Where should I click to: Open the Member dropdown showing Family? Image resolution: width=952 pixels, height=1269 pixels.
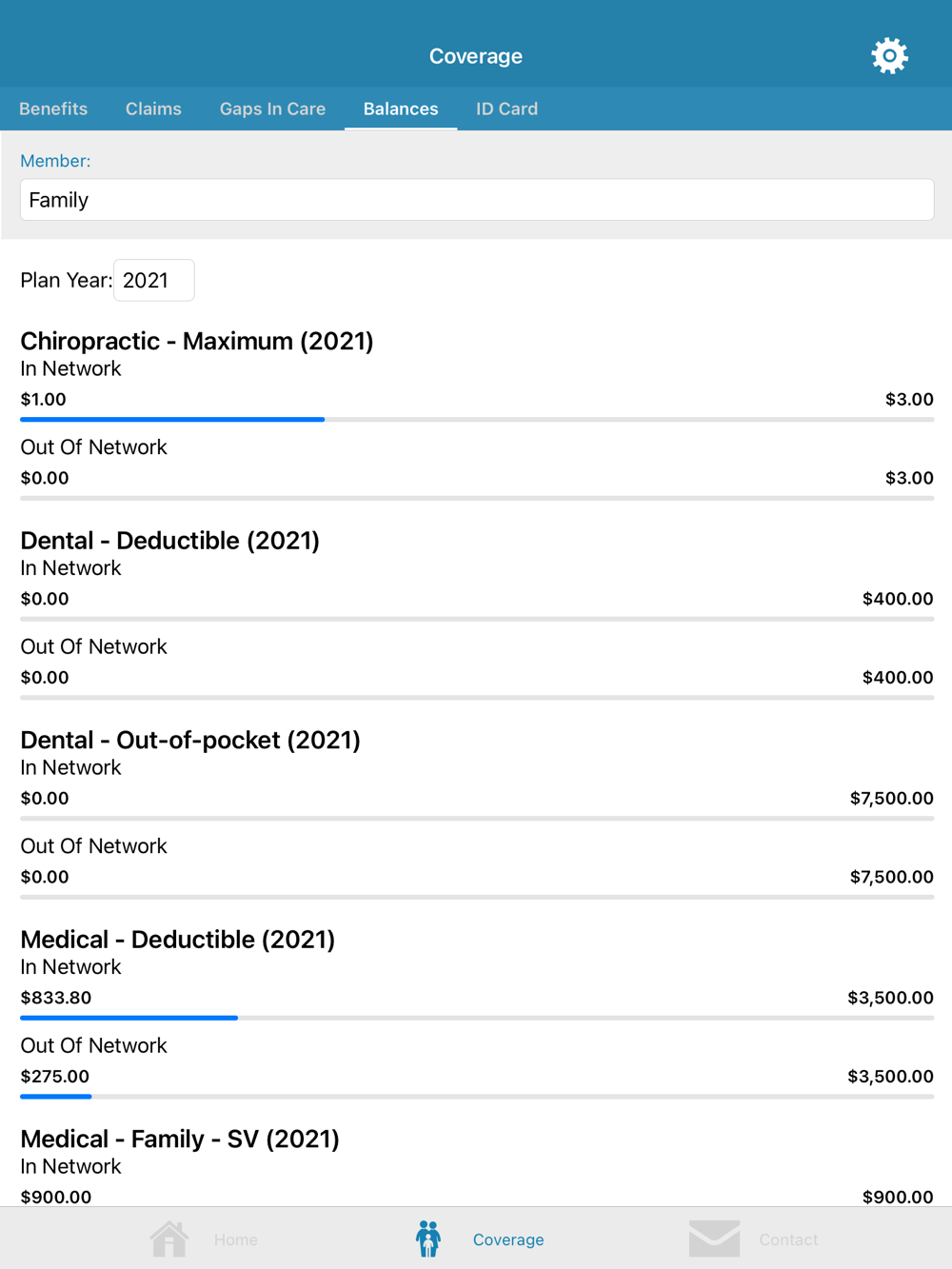point(476,200)
